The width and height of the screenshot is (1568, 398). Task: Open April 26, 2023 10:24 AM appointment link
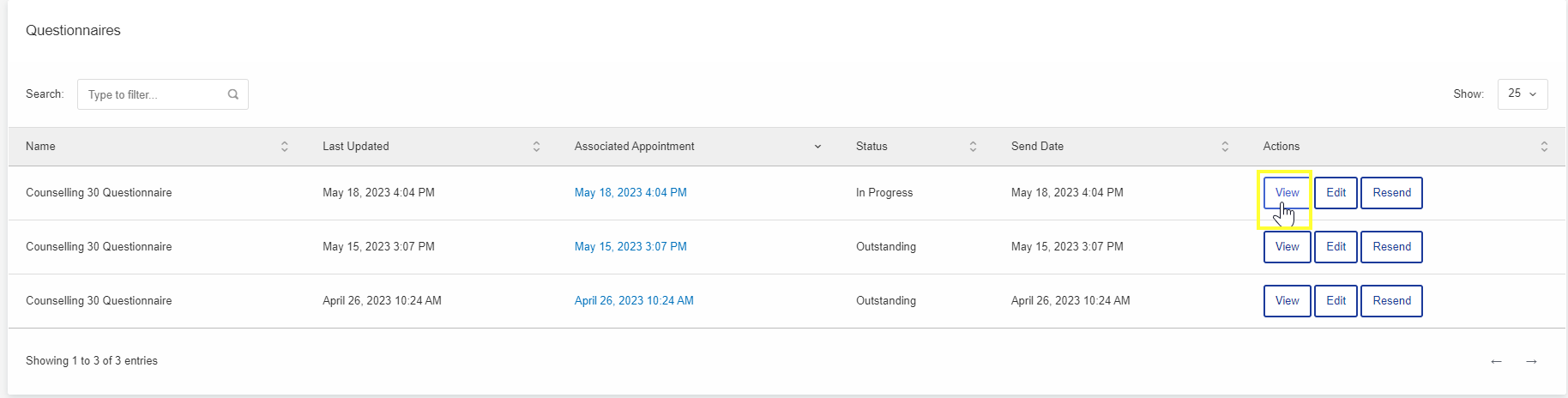click(634, 301)
